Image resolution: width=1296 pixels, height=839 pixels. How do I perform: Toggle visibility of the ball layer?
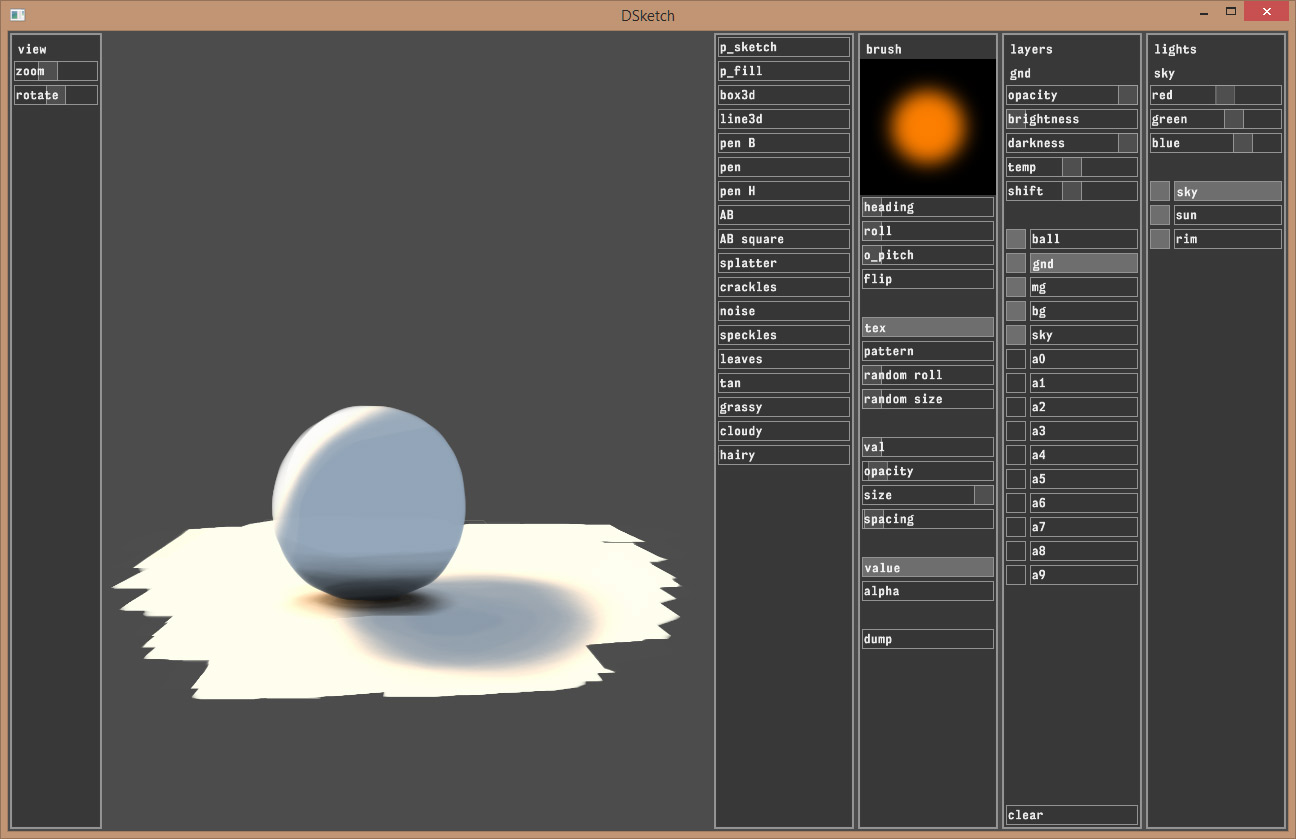coord(1015,239)
